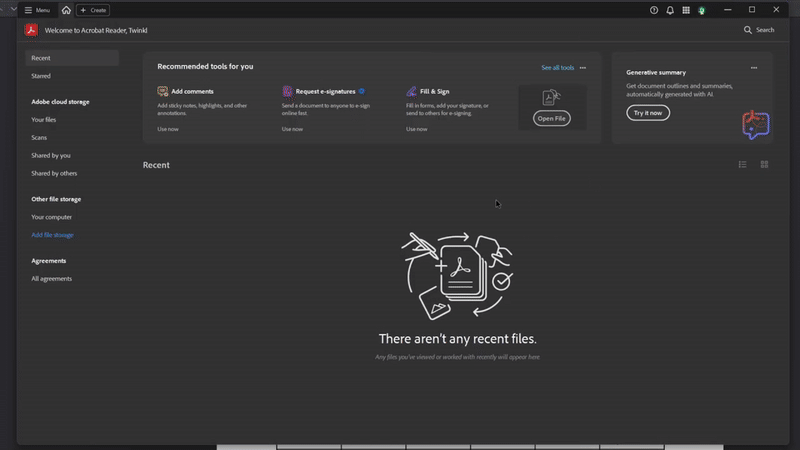The height and width of the screenshot is (450, 800).
Task: Open the help question mark icon
Action: [x=654, y=10]
